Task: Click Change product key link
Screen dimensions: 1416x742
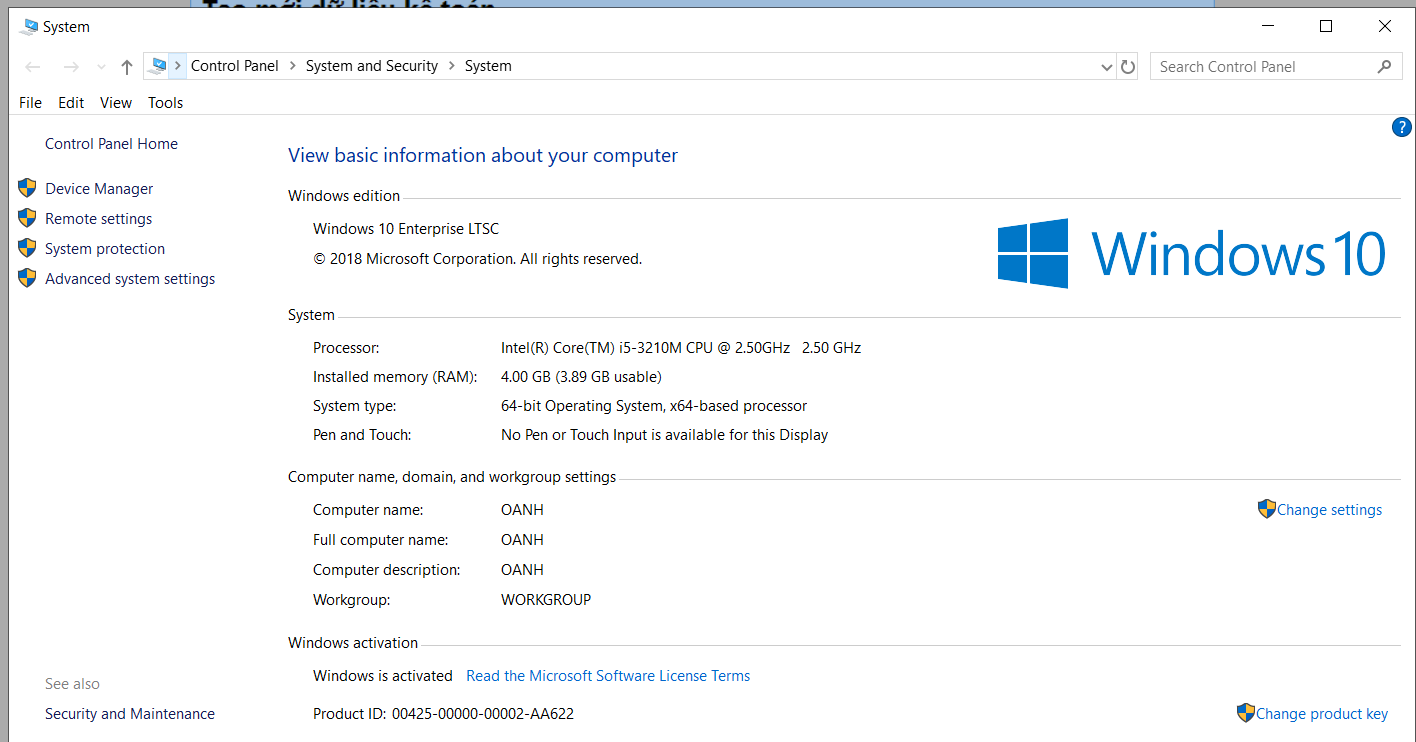Action: coord(1322,714)
